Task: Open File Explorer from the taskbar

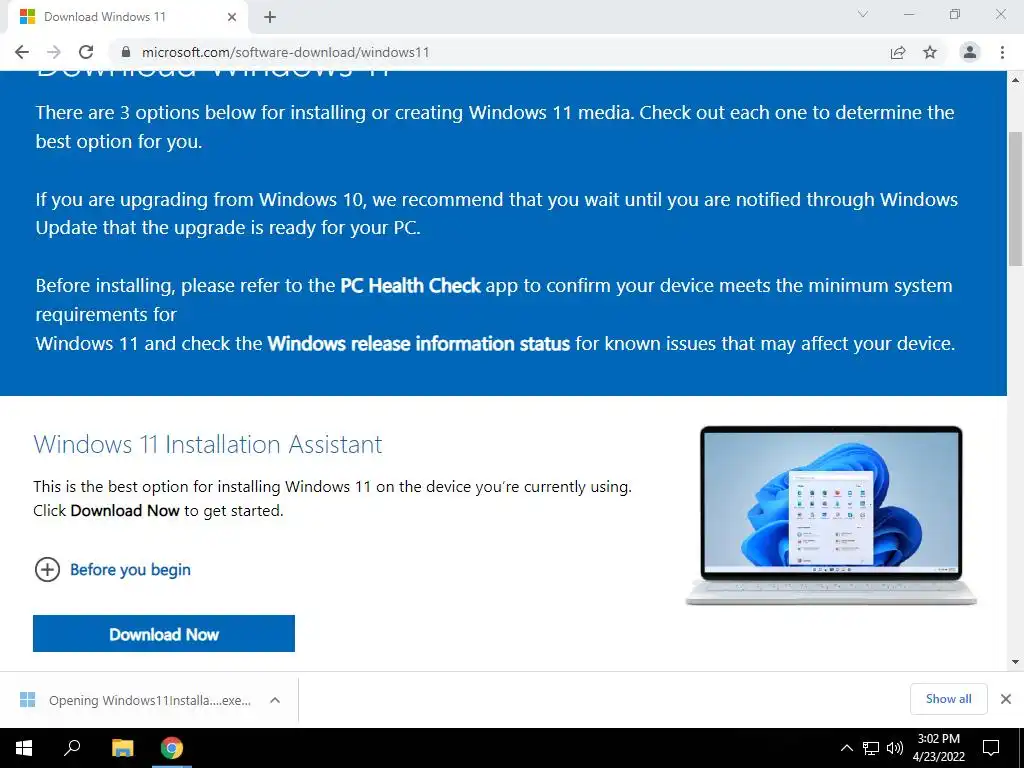Action: click(122, 748)
